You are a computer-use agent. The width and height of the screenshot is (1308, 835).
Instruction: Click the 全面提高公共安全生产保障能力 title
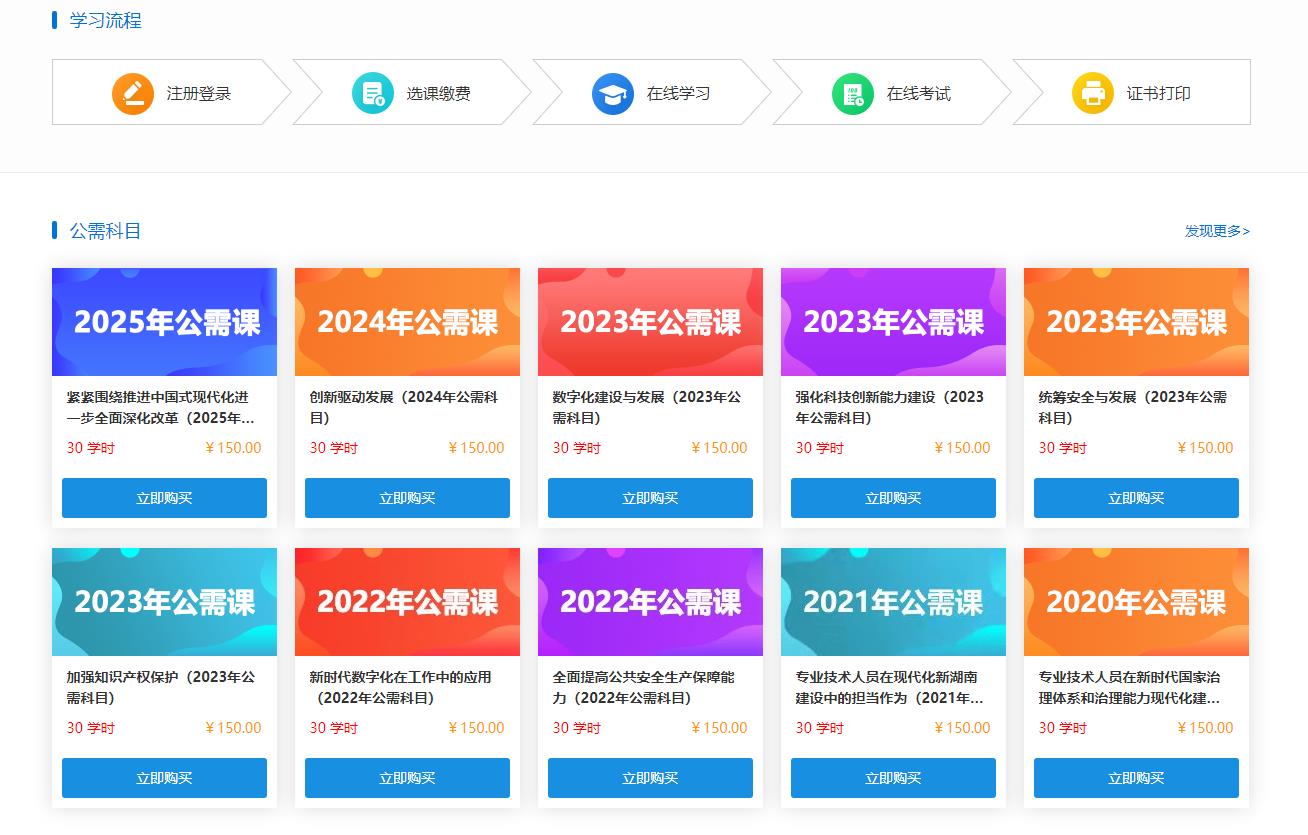[x=643, y=687]
